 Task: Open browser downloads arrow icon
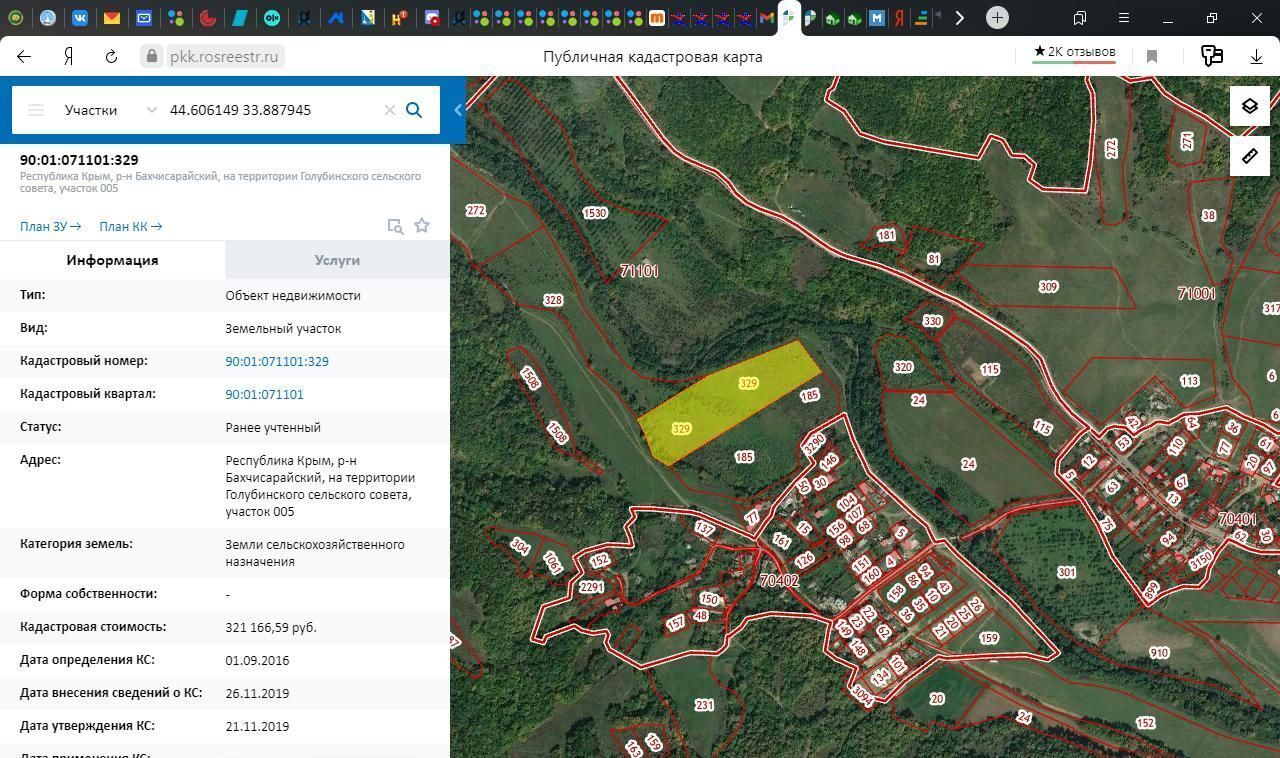coord(1257,57)
